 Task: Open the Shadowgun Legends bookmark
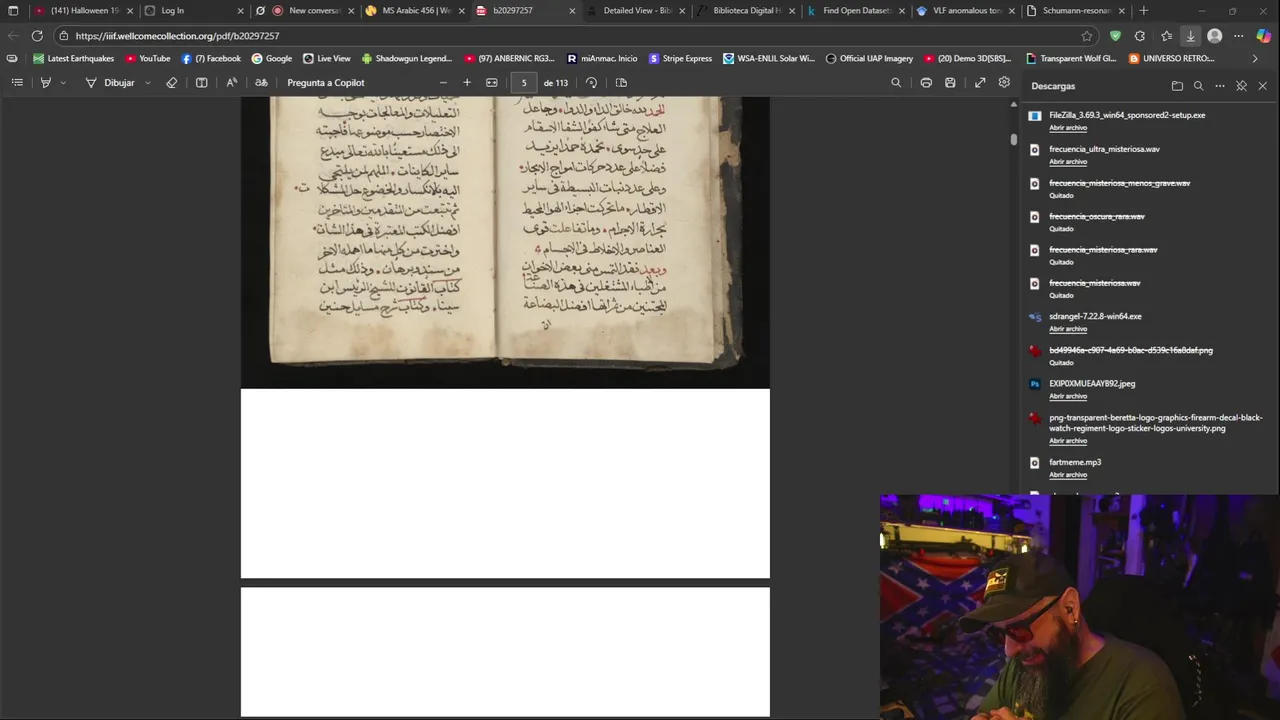coord(407,59)
